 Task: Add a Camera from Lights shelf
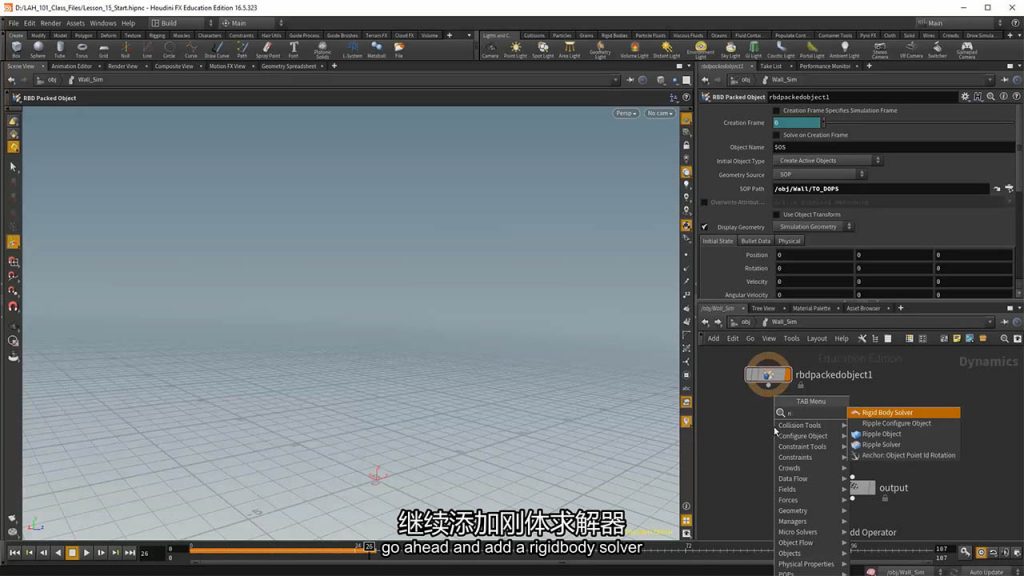click(490, 50)
